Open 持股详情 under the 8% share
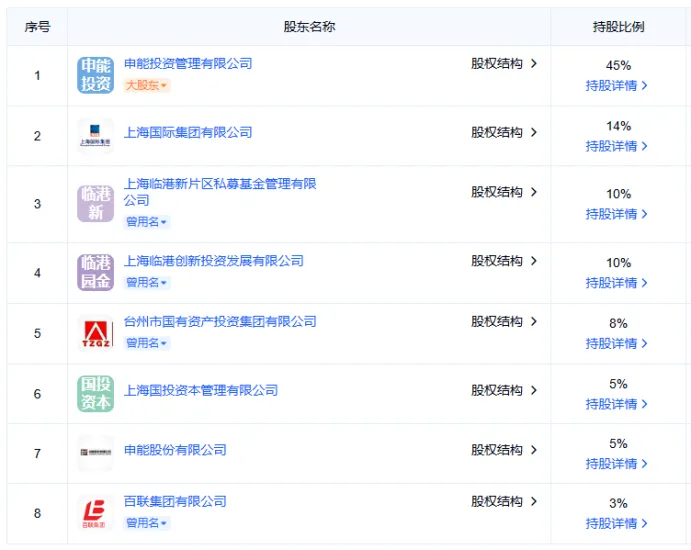691x550 pixels. coord(617,343)
